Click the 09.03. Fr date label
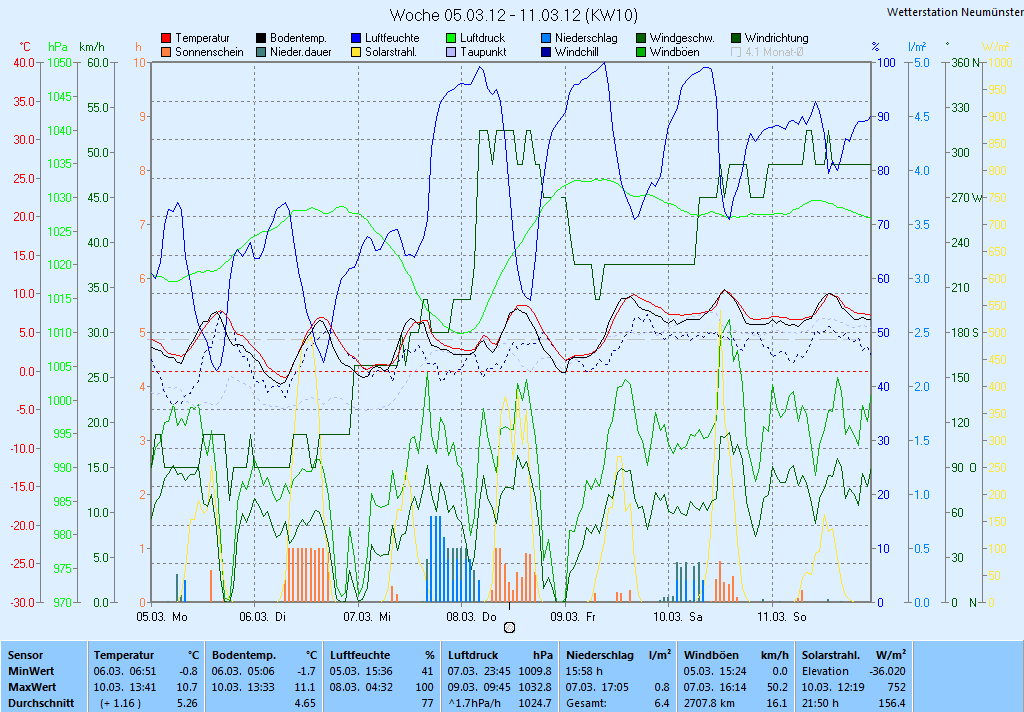 tap(573, 616)
